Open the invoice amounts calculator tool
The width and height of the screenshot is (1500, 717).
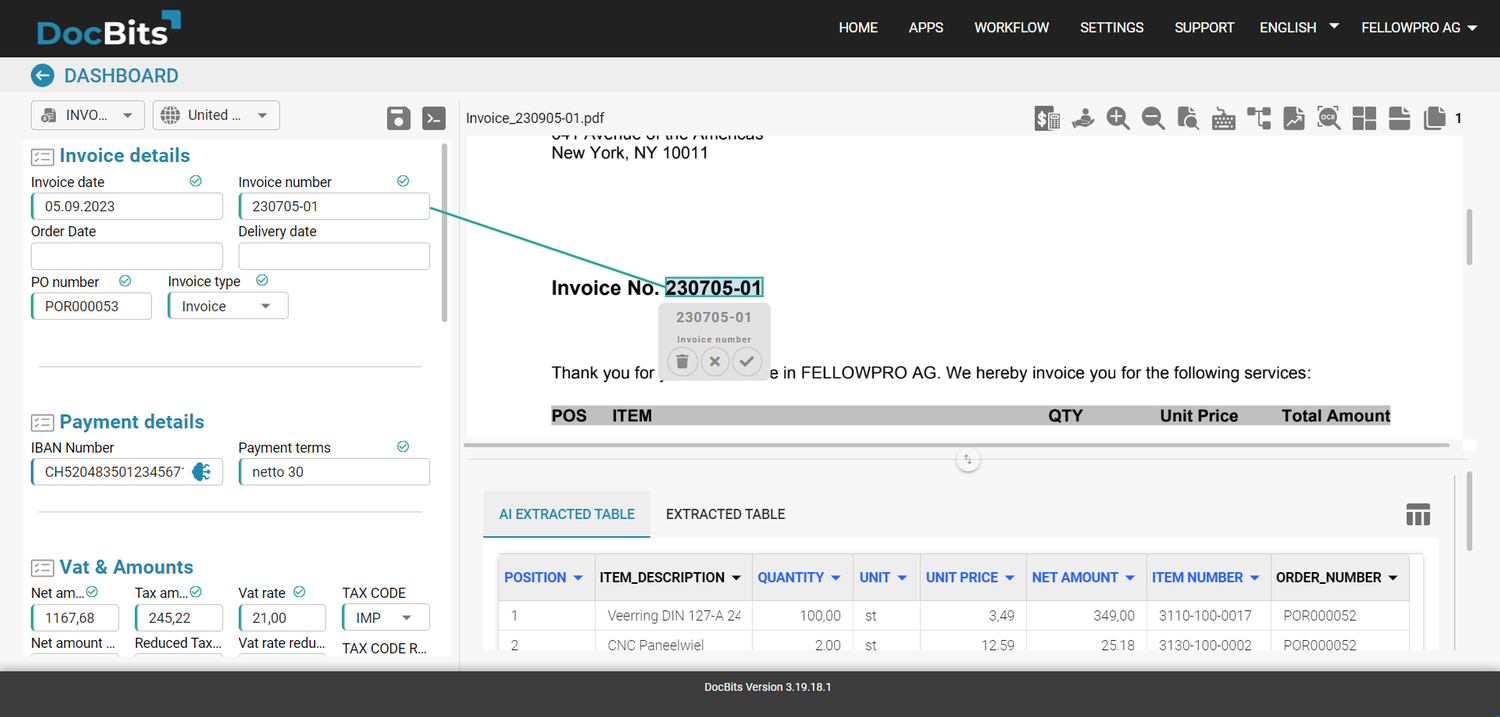coord(1047,118)
